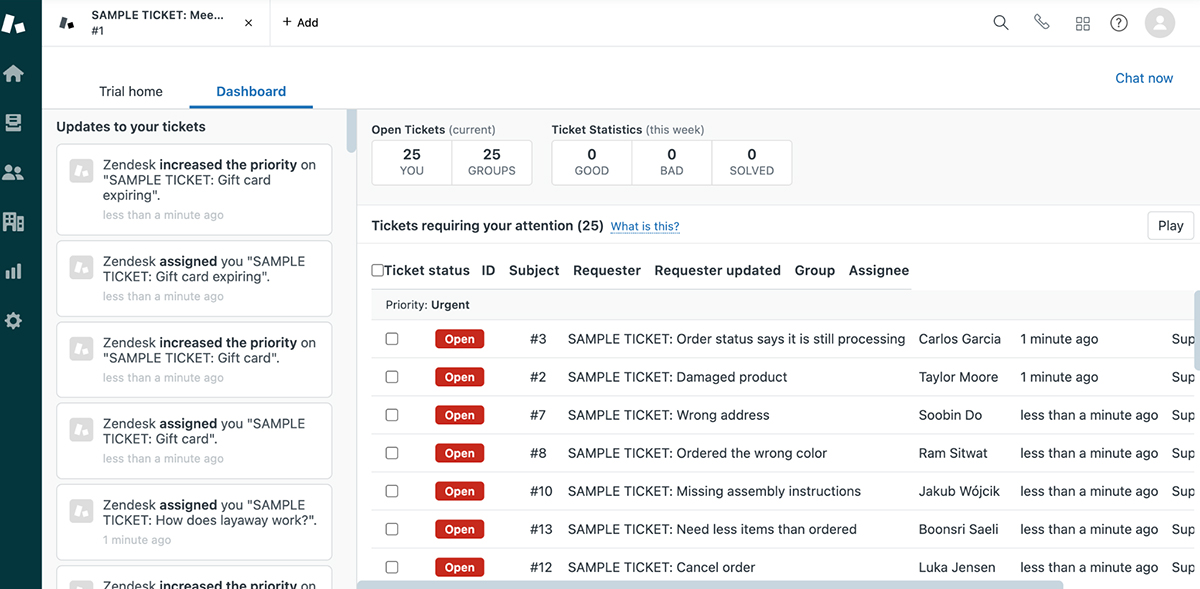The width and height of the screenshot is (1200, 589).
Task: Open the Zendesk products grid icon
Action: tap(1082, 22)
